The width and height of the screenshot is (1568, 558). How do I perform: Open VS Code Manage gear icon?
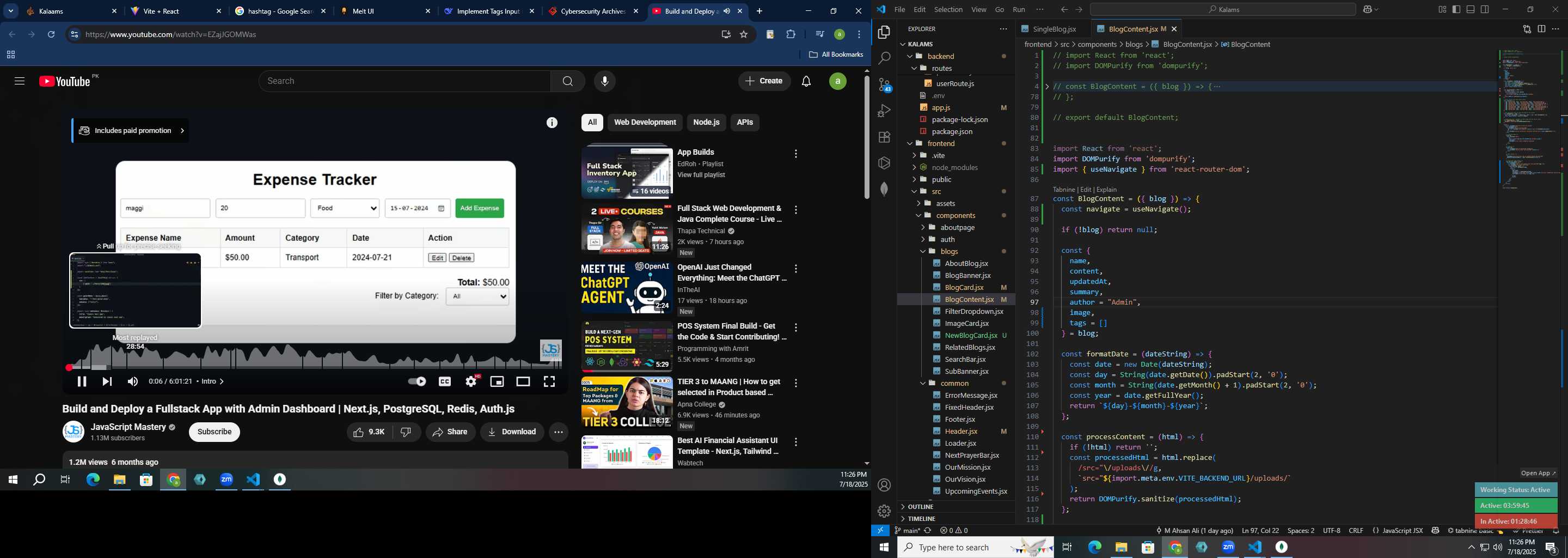click(x=884, y=511)
